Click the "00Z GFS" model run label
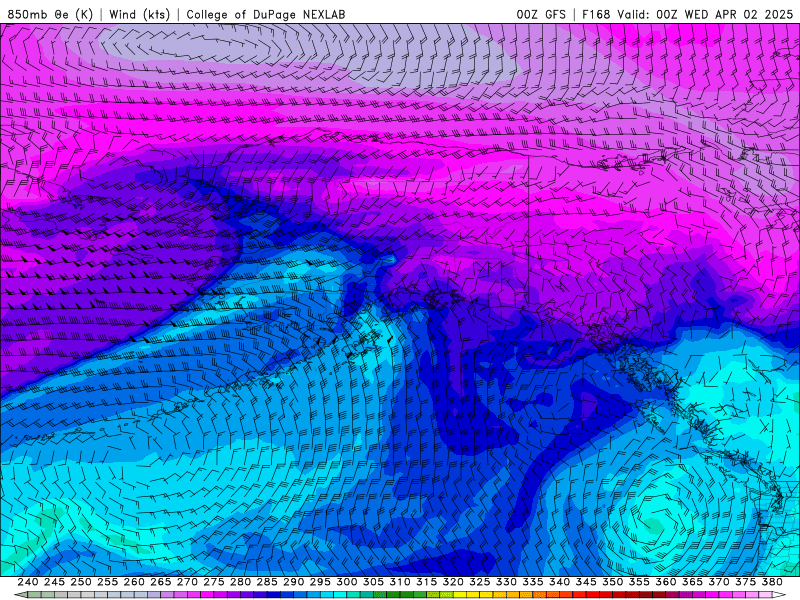 click(x=541, y=14)
